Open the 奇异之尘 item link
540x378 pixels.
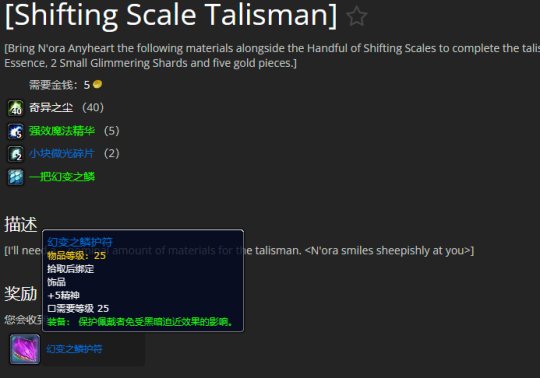coord(51,107)
